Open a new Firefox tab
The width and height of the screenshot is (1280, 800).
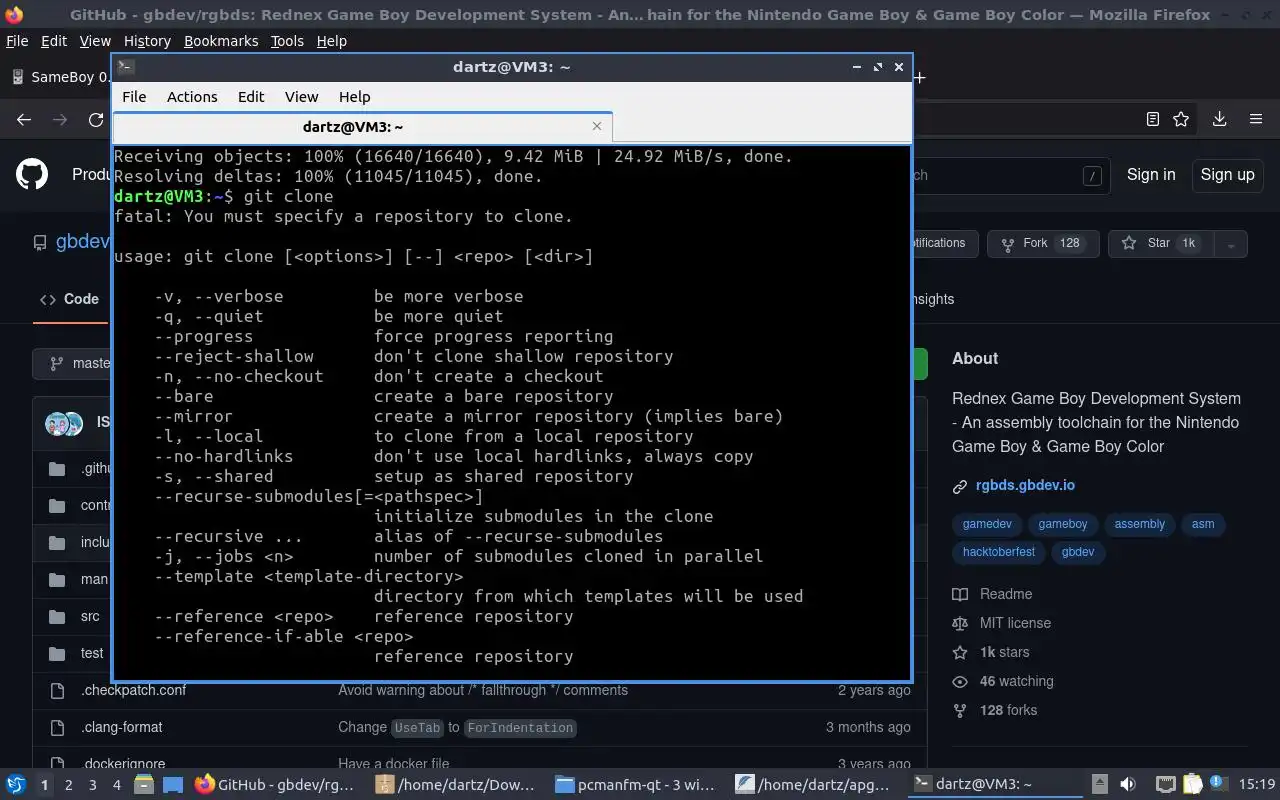click(x=919, y=77)
